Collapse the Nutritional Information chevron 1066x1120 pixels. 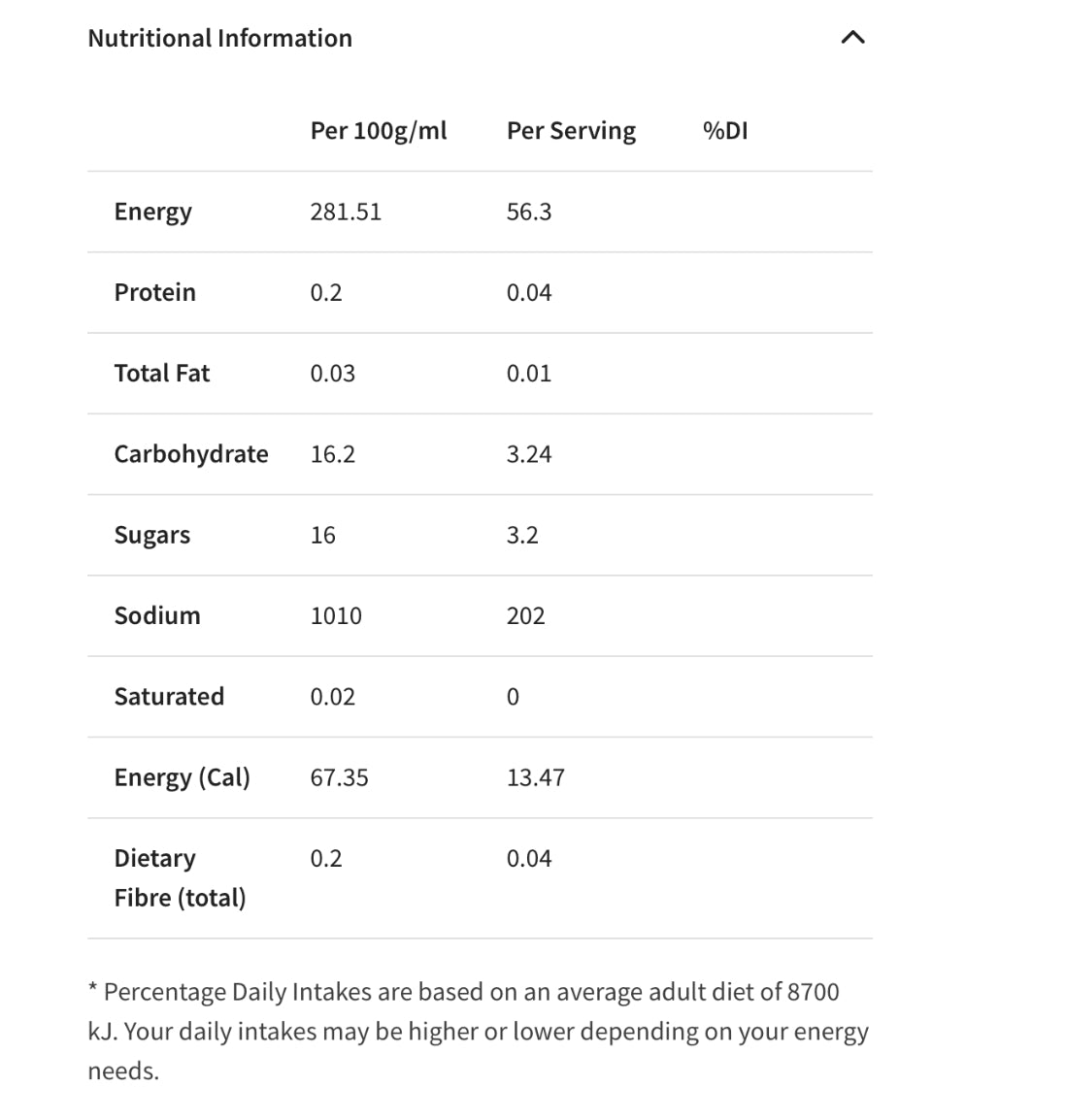coord(852,37)
